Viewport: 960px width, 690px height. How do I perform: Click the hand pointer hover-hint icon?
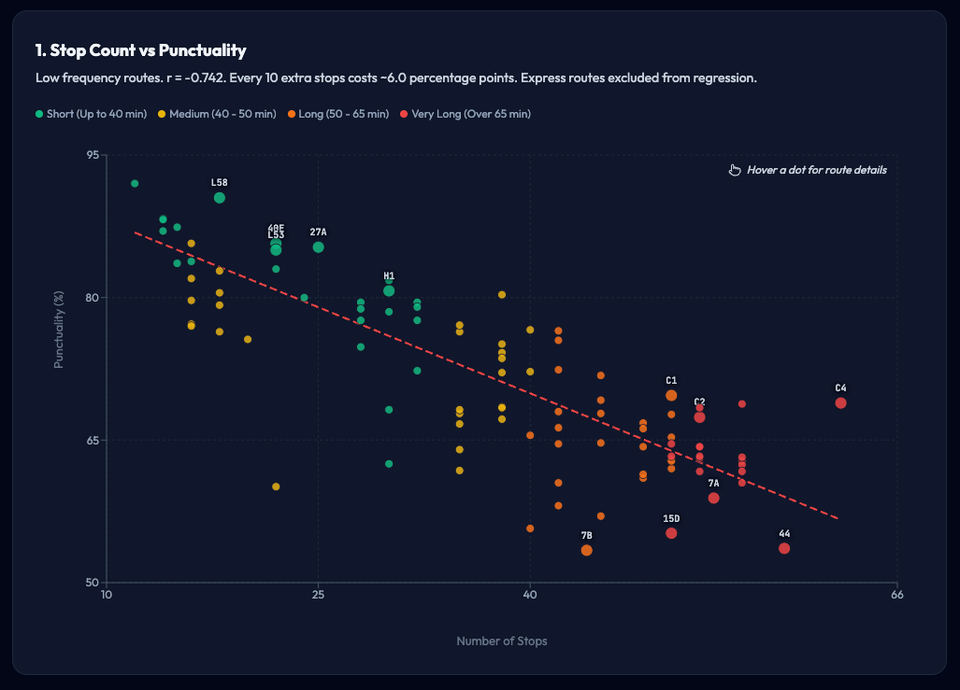point(734,170)
